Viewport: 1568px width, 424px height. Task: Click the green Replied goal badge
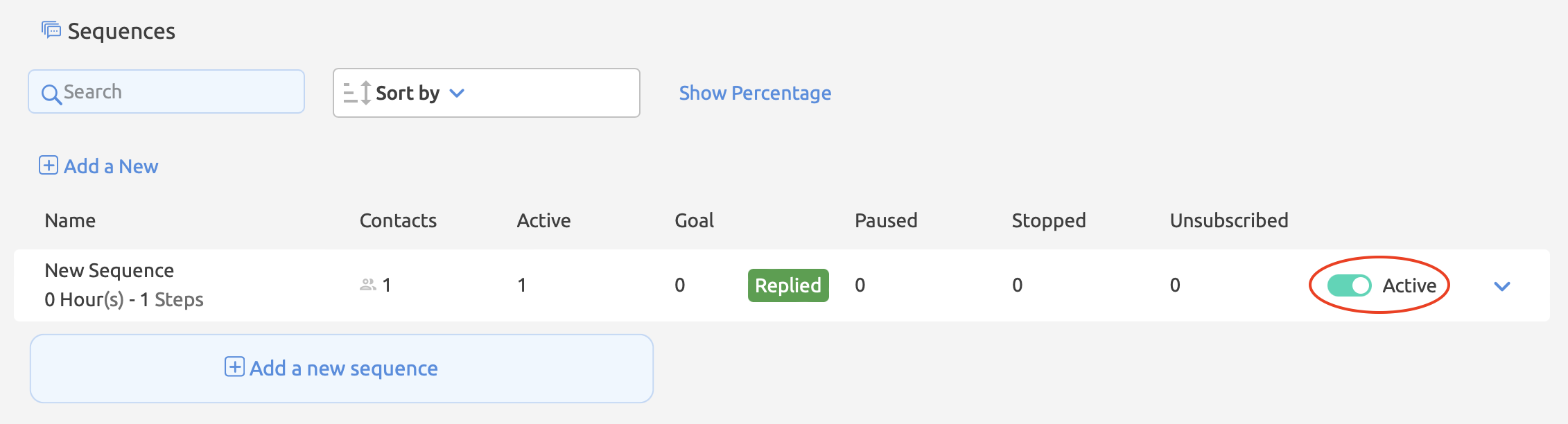coord(788,285)
